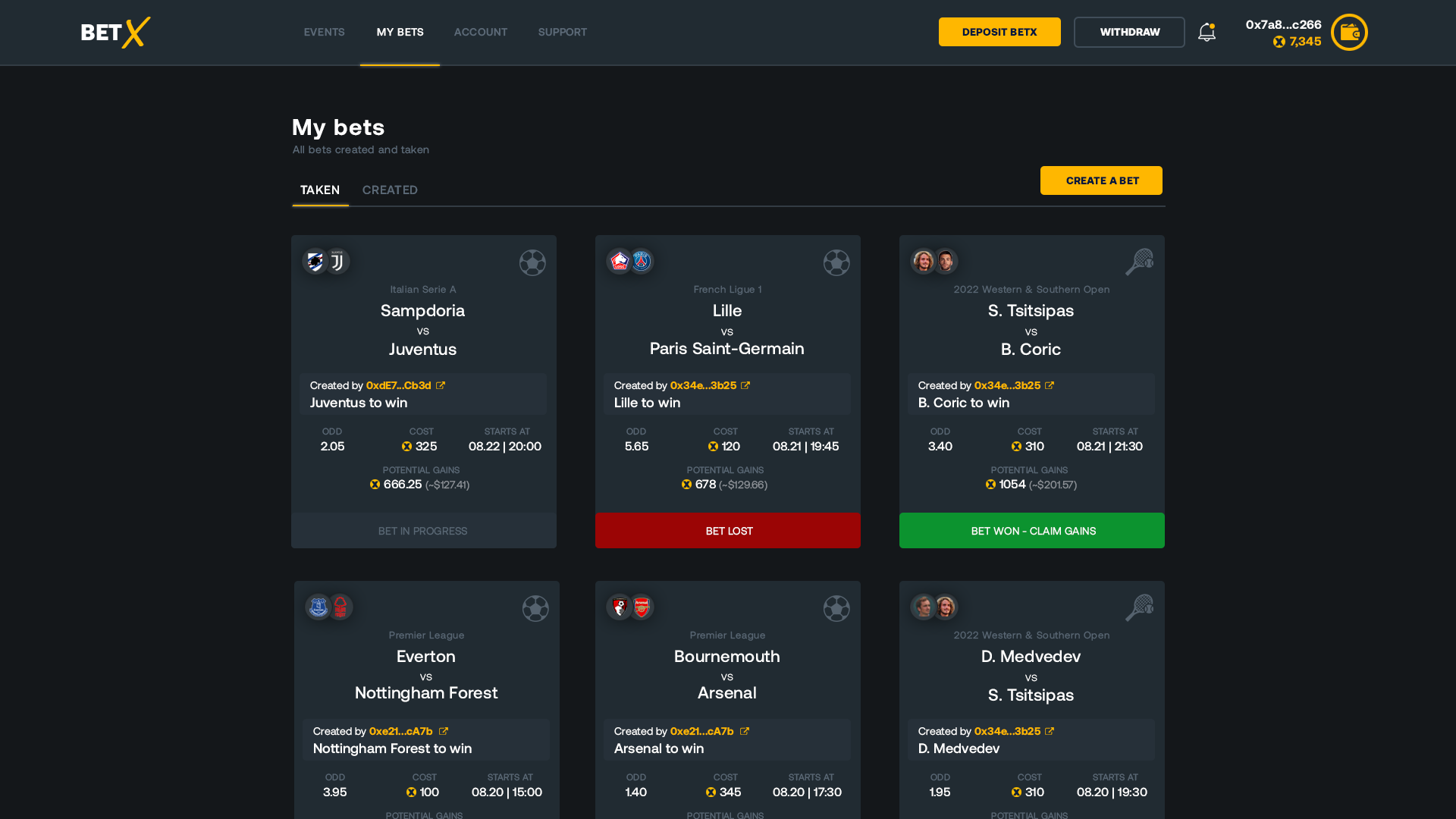Screen dimensions: 1456x819
Task: Click the Withdraw button
Action: tap(1129, 32)
